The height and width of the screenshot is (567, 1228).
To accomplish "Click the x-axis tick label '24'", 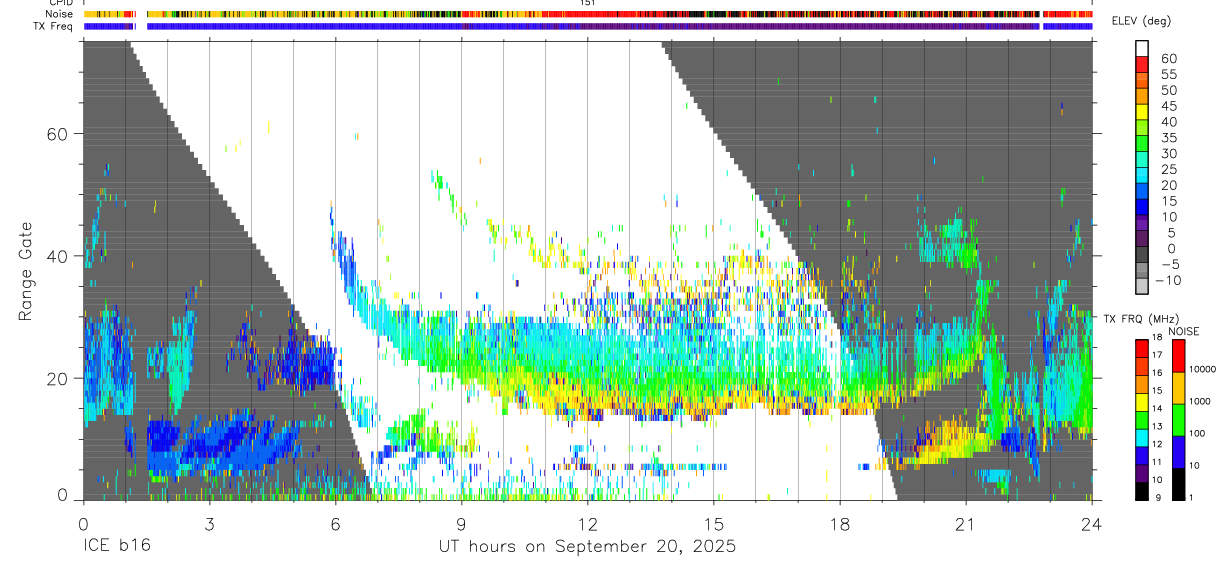I will [1092, 524].
